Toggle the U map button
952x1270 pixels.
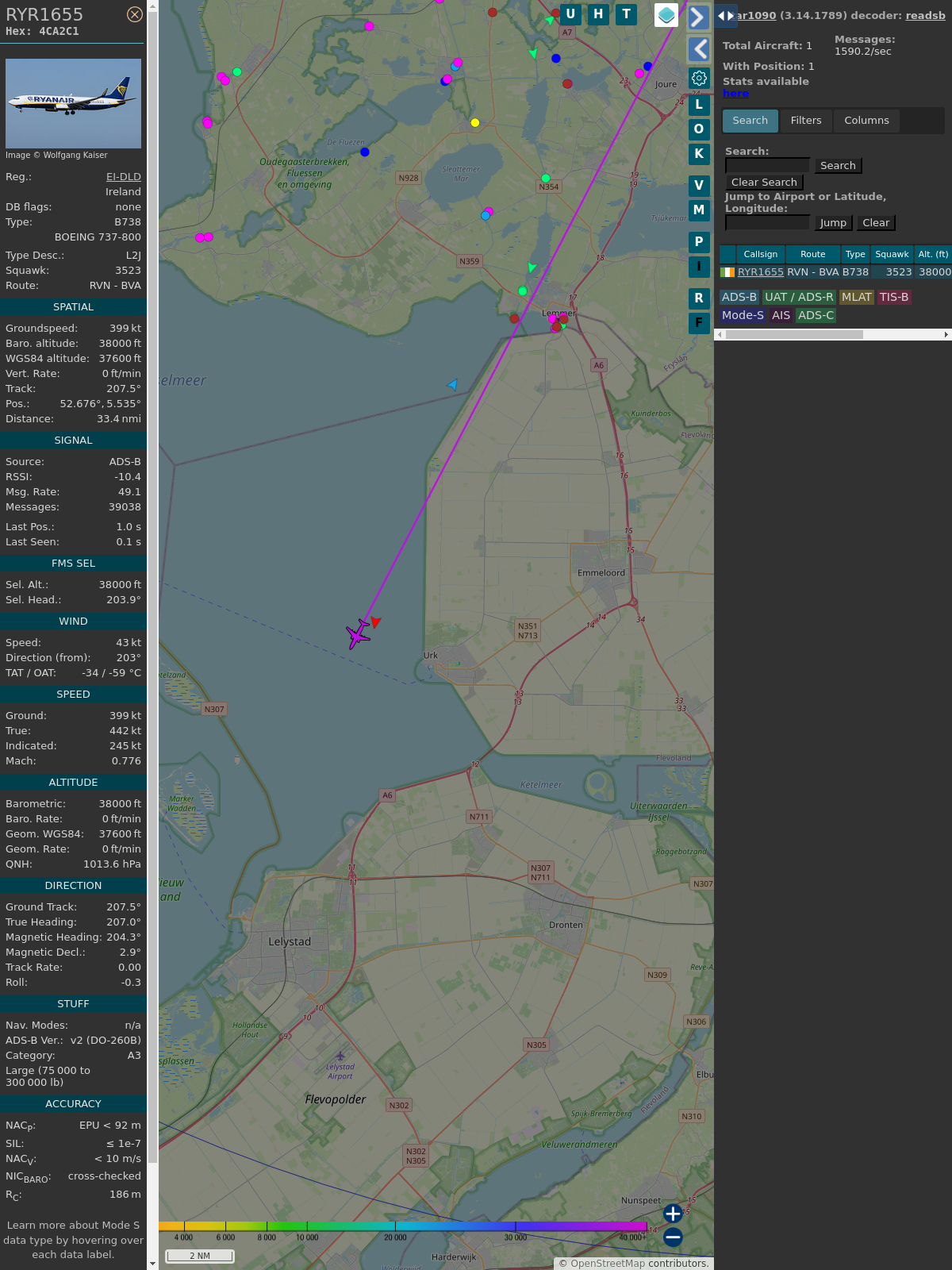point(570,14)
